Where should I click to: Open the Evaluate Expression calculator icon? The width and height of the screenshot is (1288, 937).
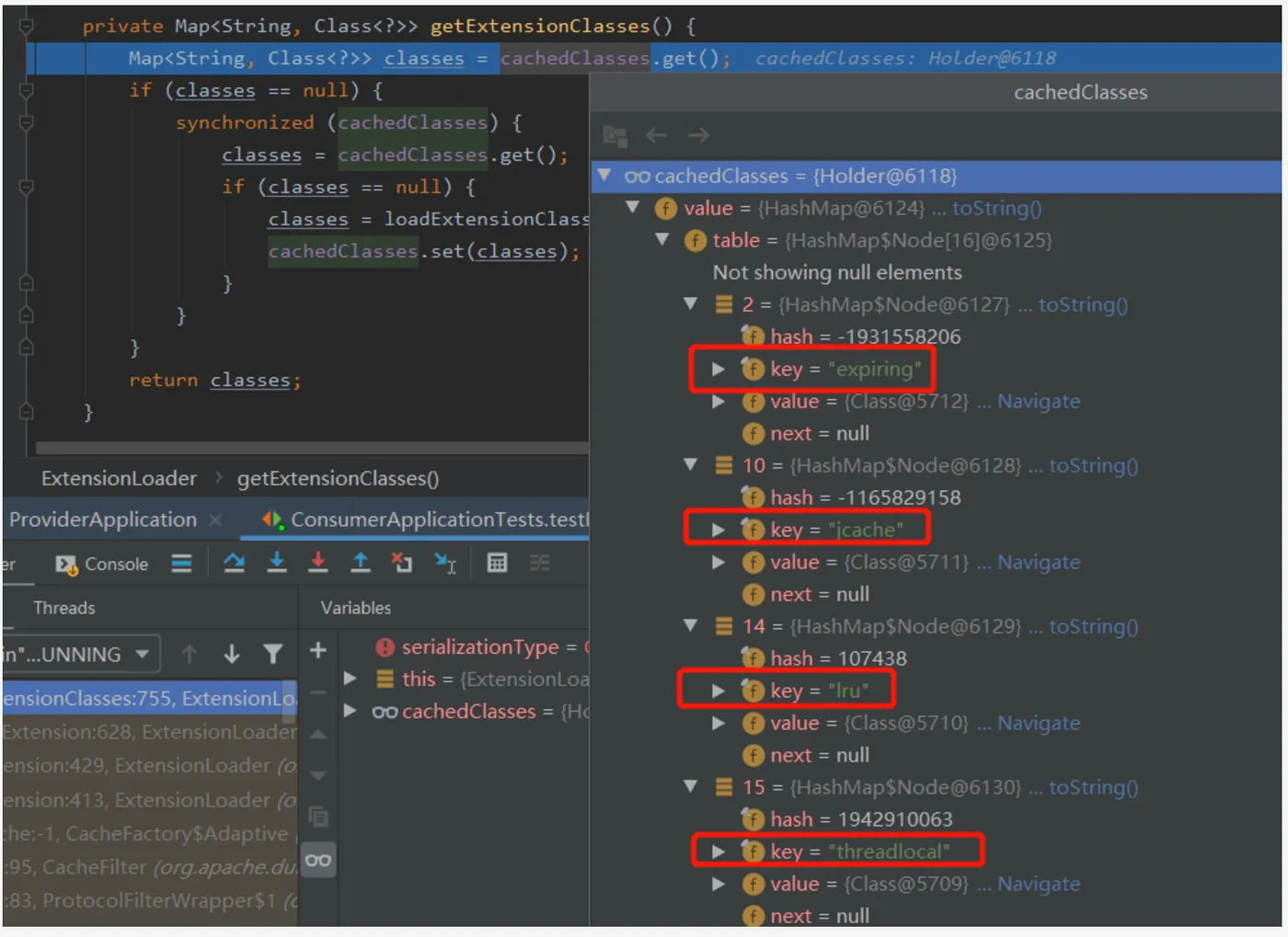497,563
